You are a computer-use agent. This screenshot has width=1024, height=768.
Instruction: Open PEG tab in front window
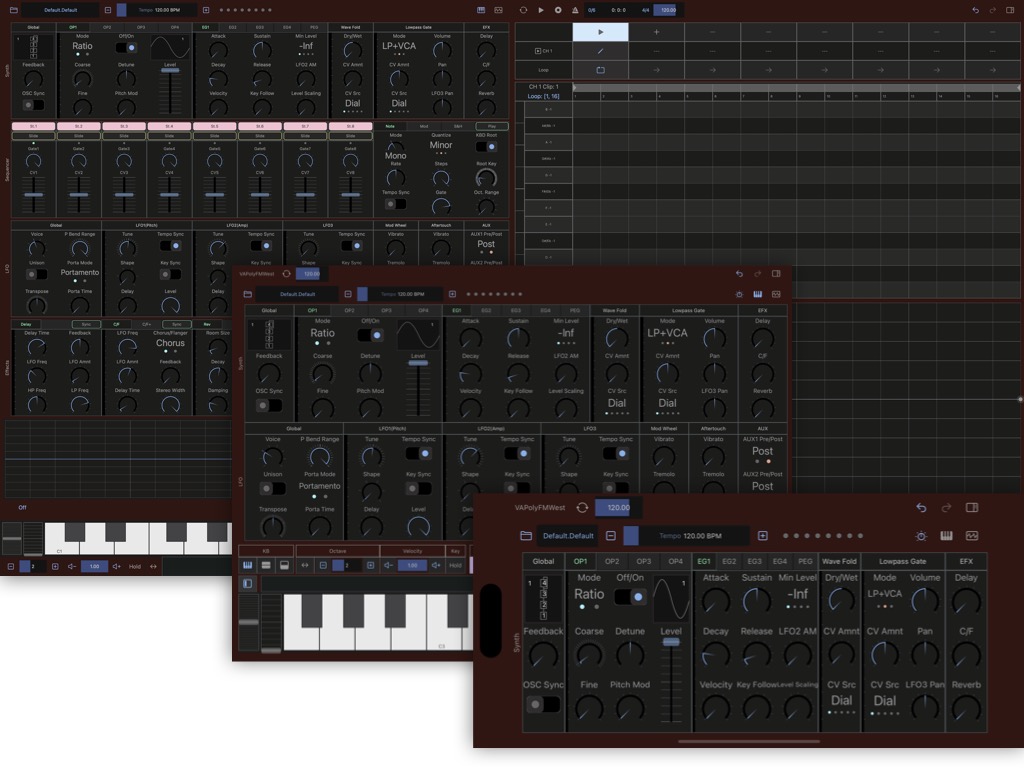[x=805, y=561]
